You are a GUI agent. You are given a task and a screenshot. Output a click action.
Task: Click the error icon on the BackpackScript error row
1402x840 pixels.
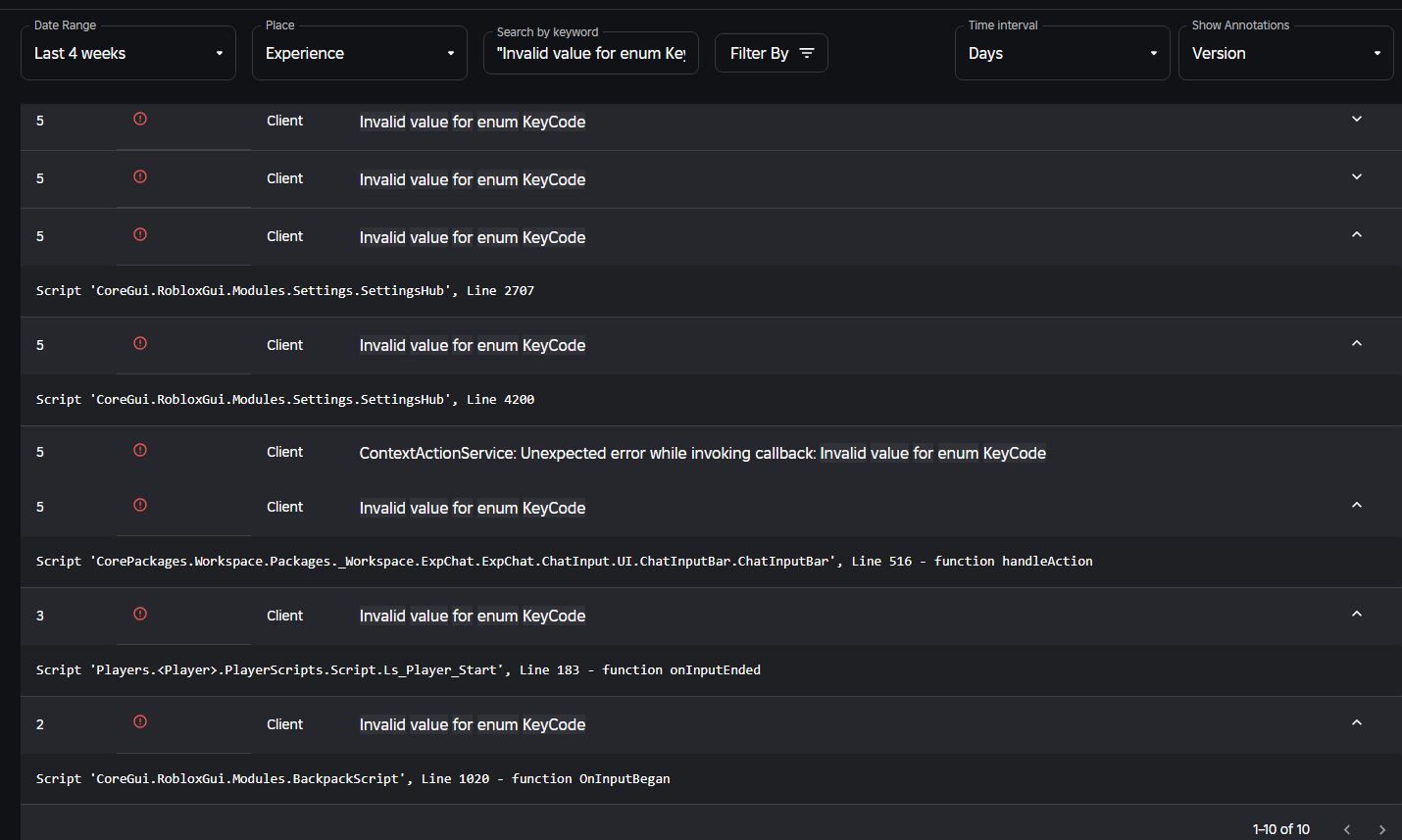tap(139, 721)
